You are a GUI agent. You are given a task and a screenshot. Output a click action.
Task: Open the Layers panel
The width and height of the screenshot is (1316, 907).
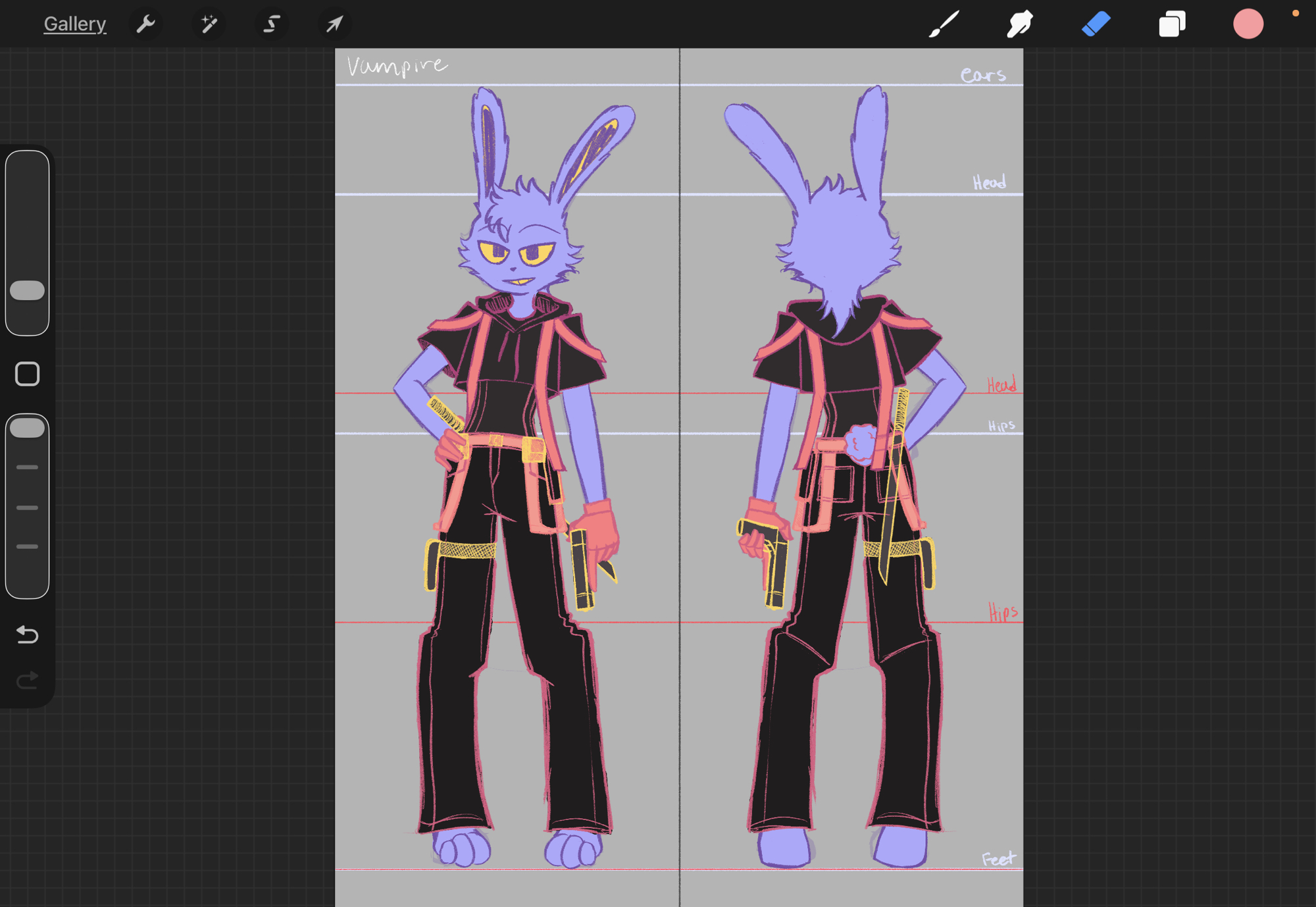coord(1171,24)
